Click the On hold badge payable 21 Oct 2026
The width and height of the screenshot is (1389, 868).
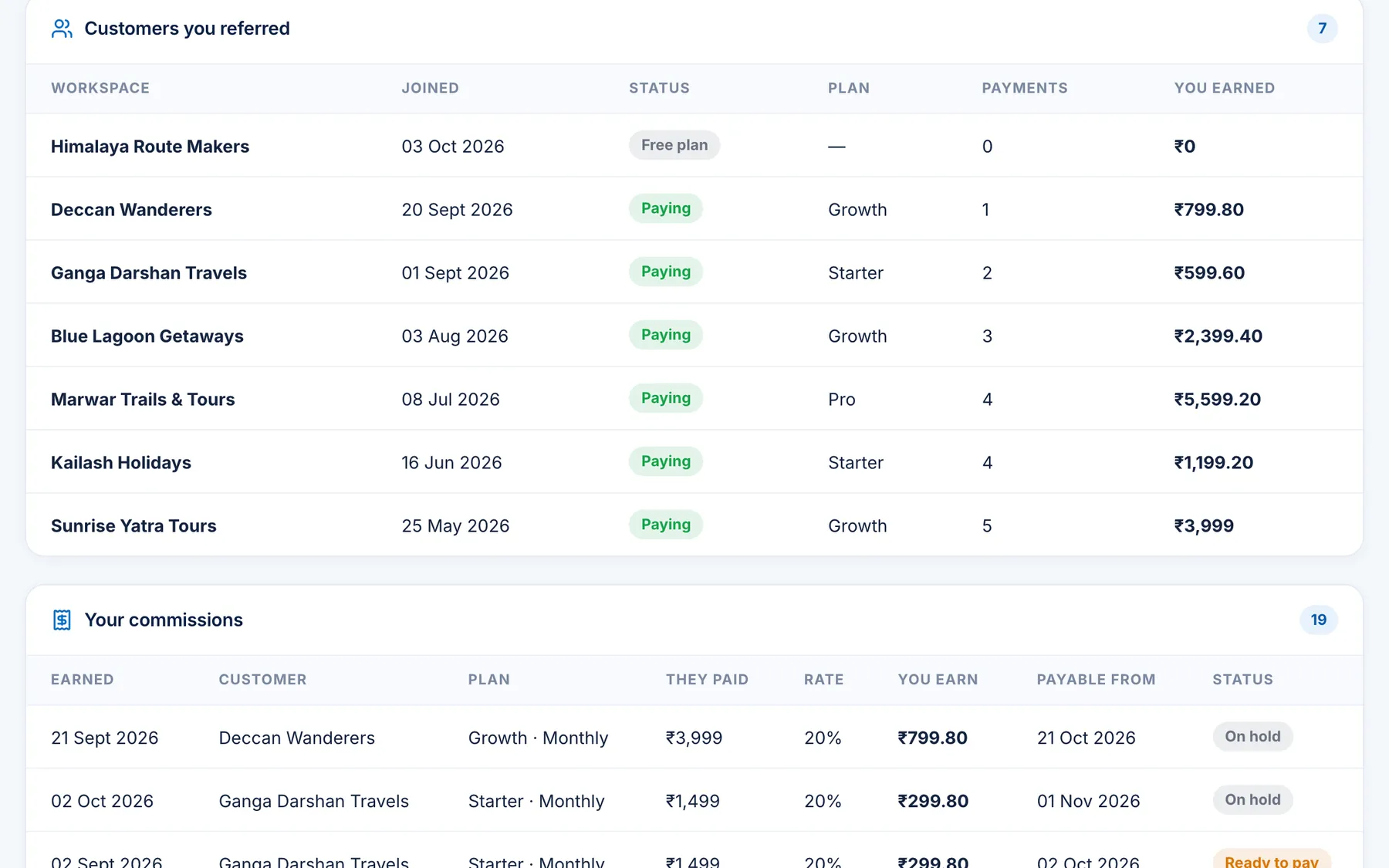pos(1252,736)
